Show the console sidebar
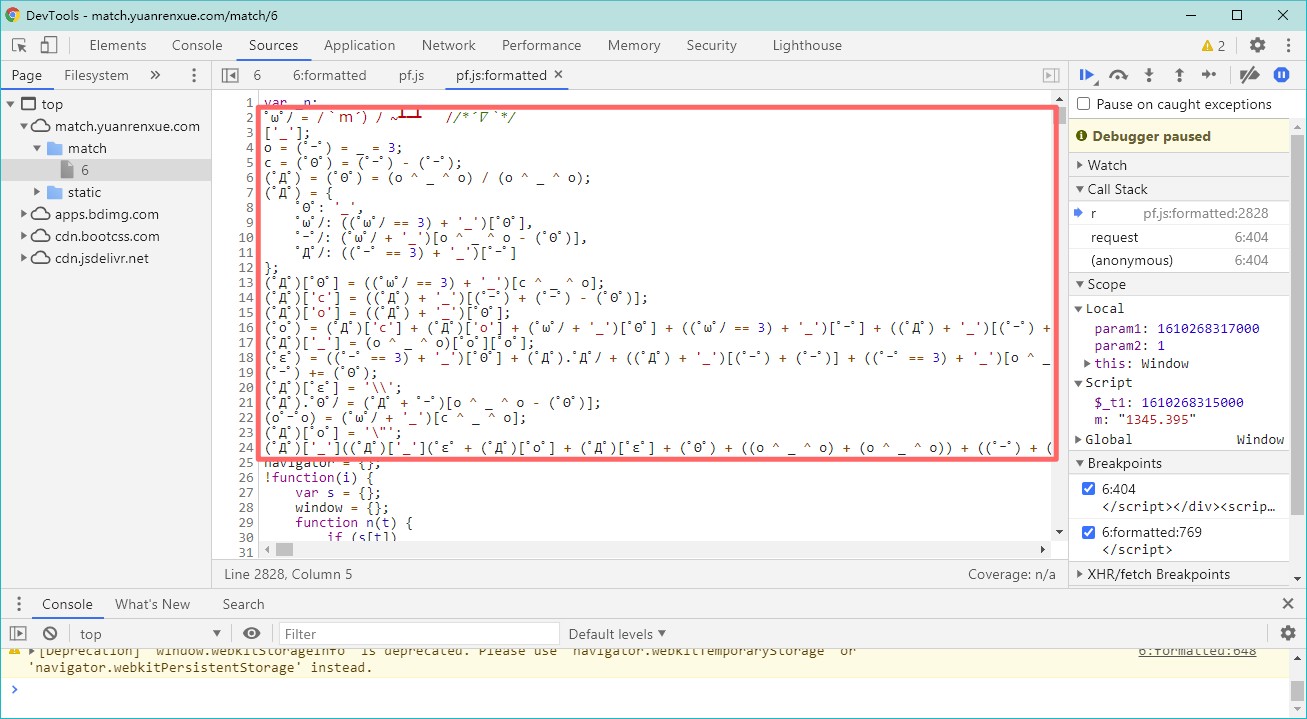Viewport: 1307px width, 719px height. click(18, 634)
